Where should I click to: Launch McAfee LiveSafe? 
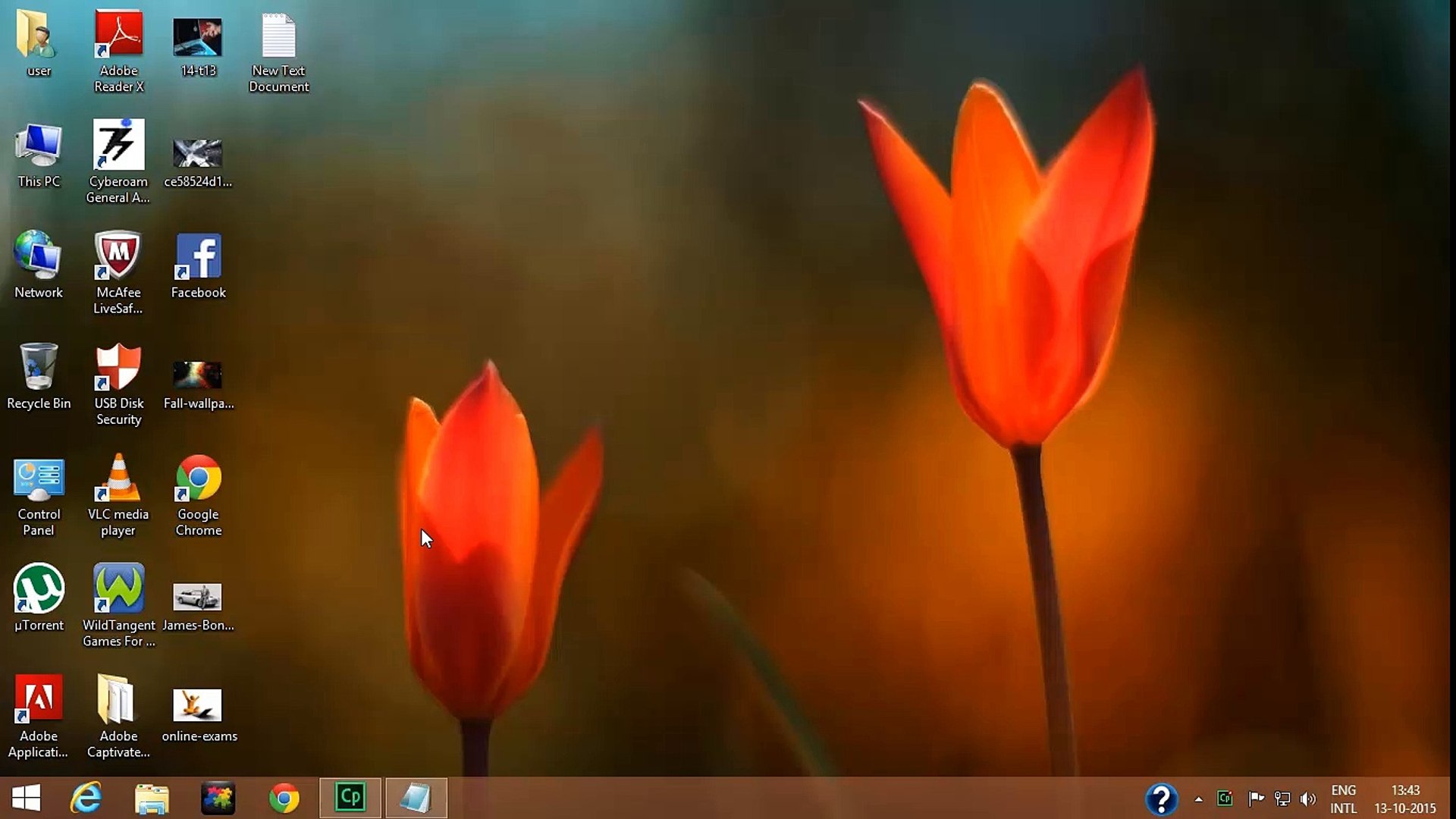pos(118,254)
